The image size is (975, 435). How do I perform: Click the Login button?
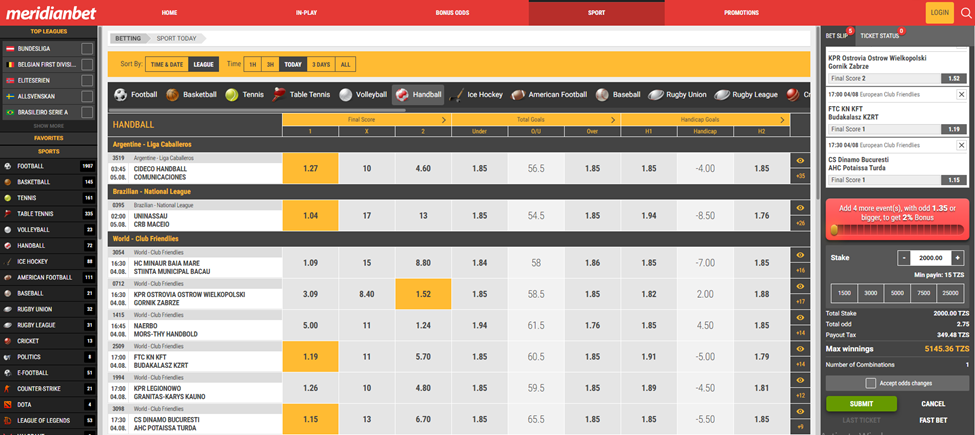(940, 12)
